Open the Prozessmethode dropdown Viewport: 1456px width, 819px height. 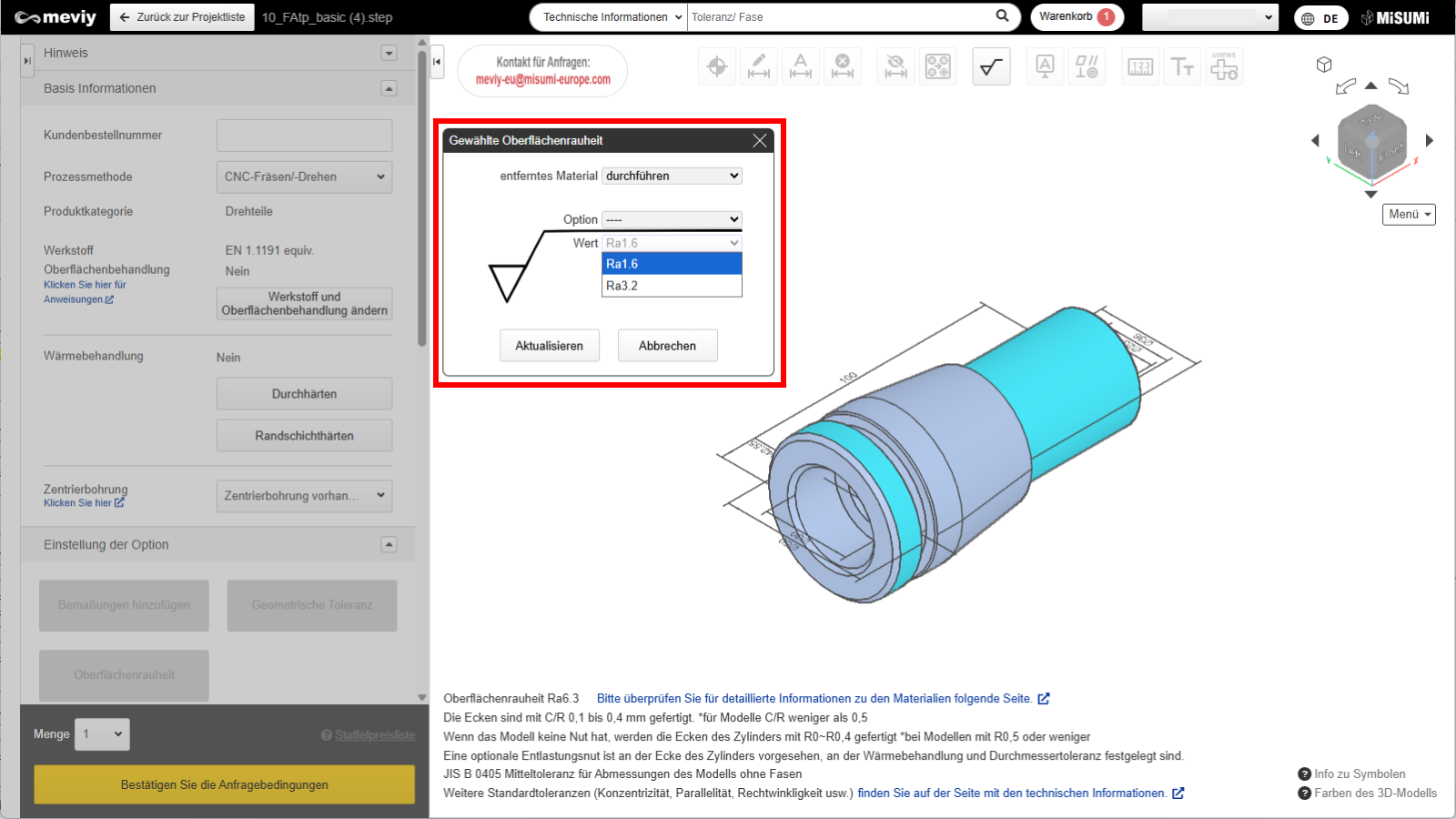[304, 177]
